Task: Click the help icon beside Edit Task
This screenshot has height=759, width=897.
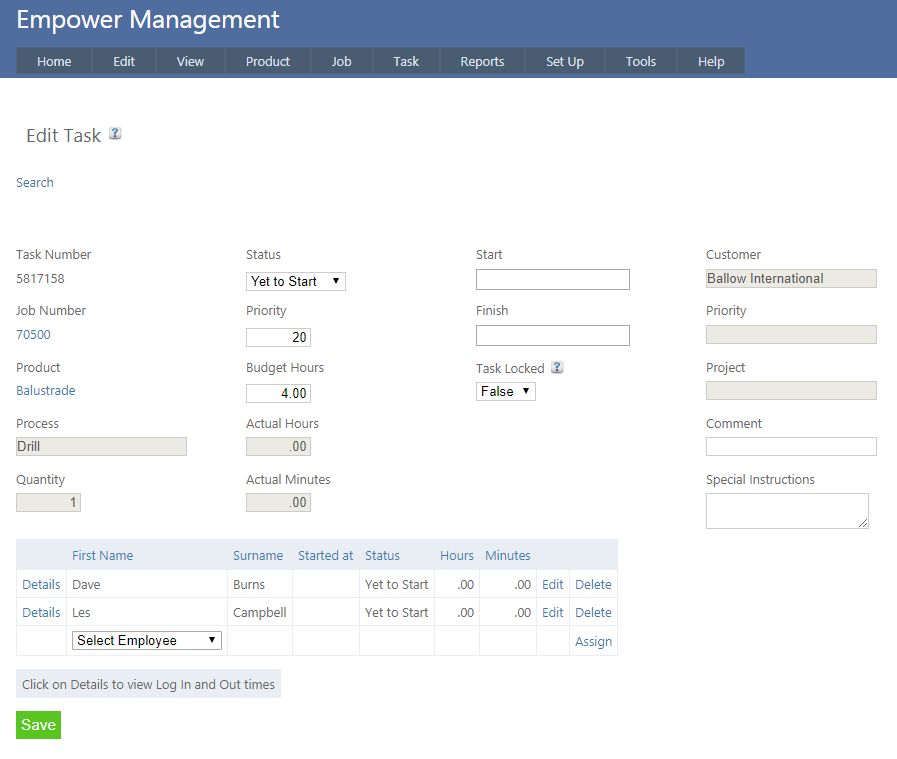Action: [115, 134]
